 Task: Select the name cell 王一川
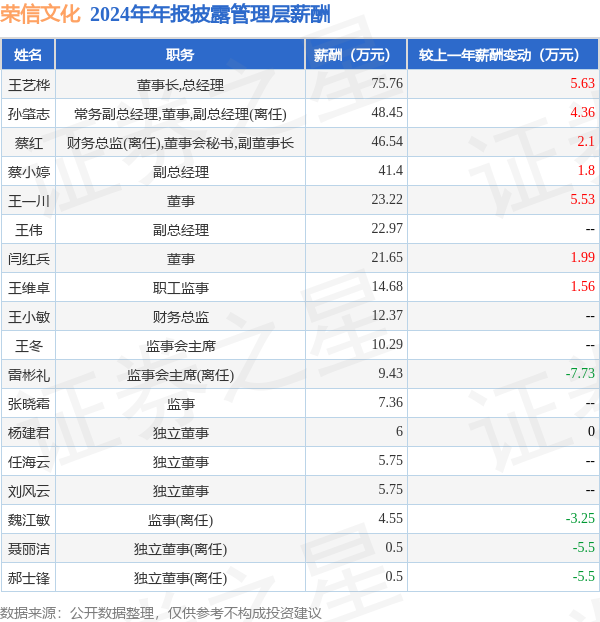click(29, 201)
